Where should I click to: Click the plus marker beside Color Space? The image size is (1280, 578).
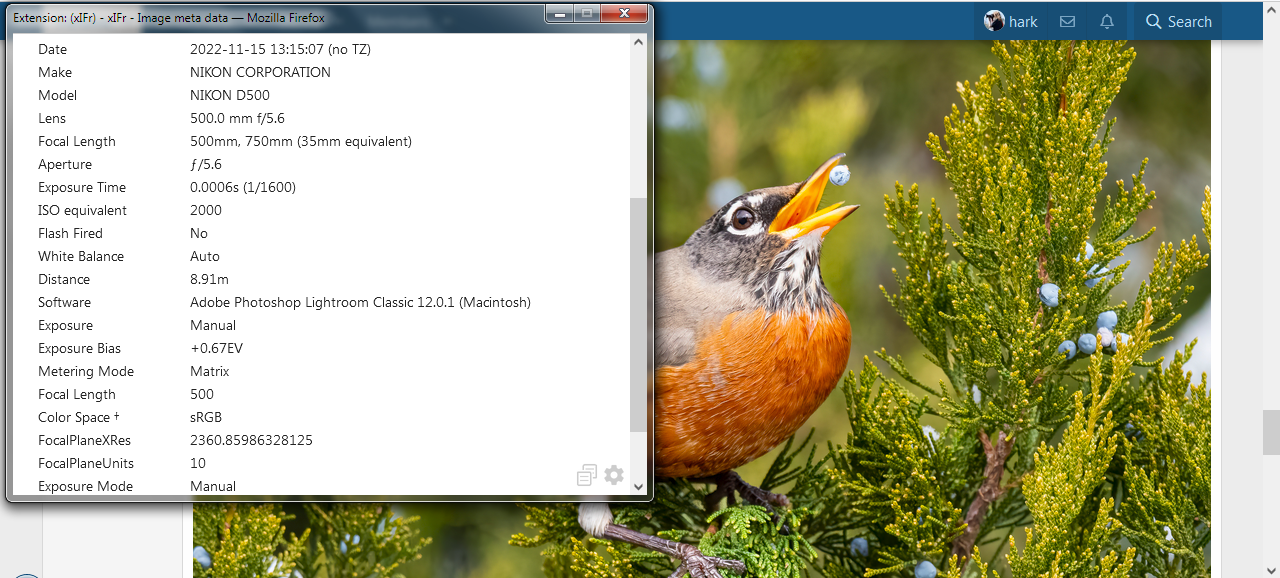pos(117,416)
